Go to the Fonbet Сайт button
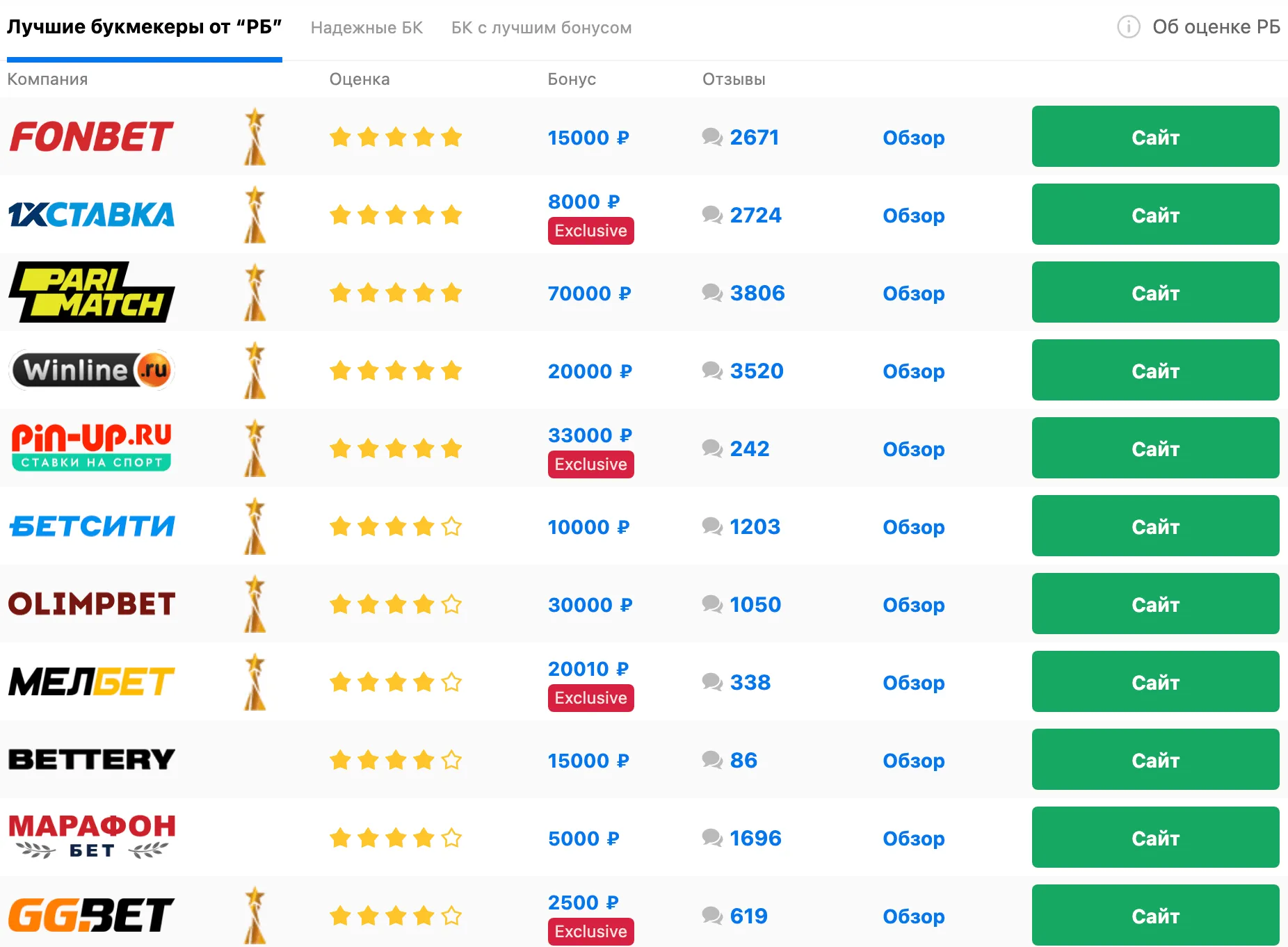1288x947 pixels. [x=1155, y=136]
